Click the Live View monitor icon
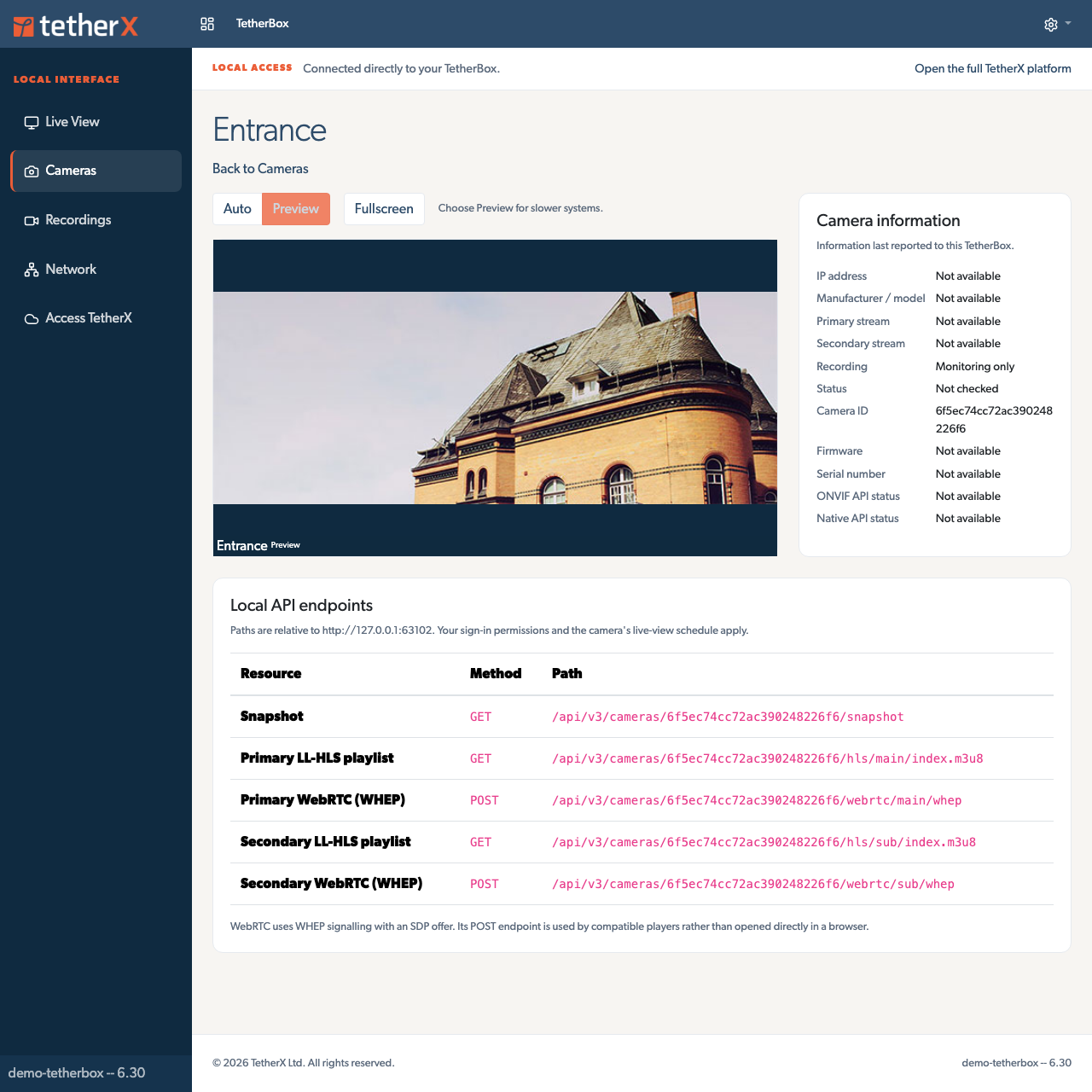Screen dimensions: 1092x1092 point(32,122)
